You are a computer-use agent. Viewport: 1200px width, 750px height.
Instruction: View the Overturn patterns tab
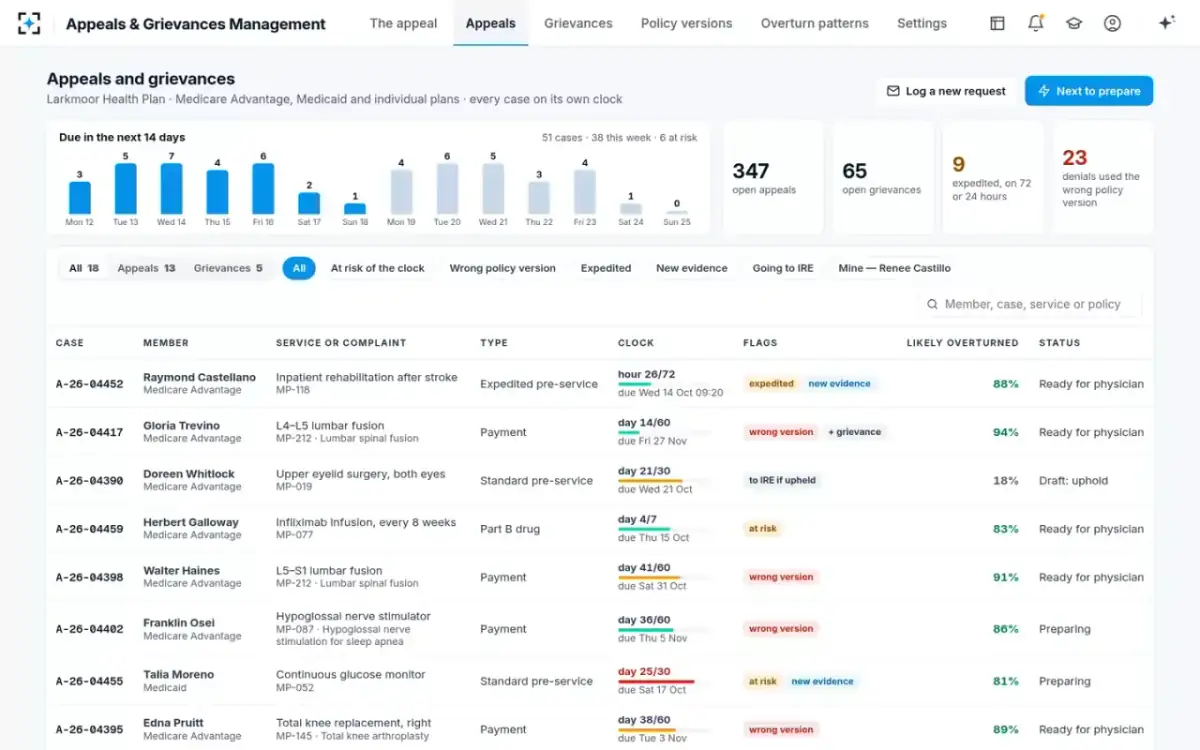coord(814,23)
